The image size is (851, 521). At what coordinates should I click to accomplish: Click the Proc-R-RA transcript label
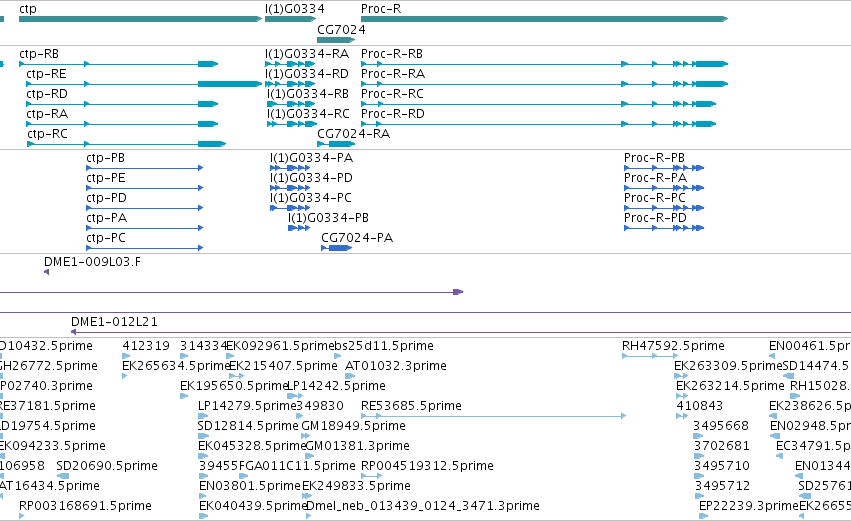pyautogui.click(x=393, y=74)
